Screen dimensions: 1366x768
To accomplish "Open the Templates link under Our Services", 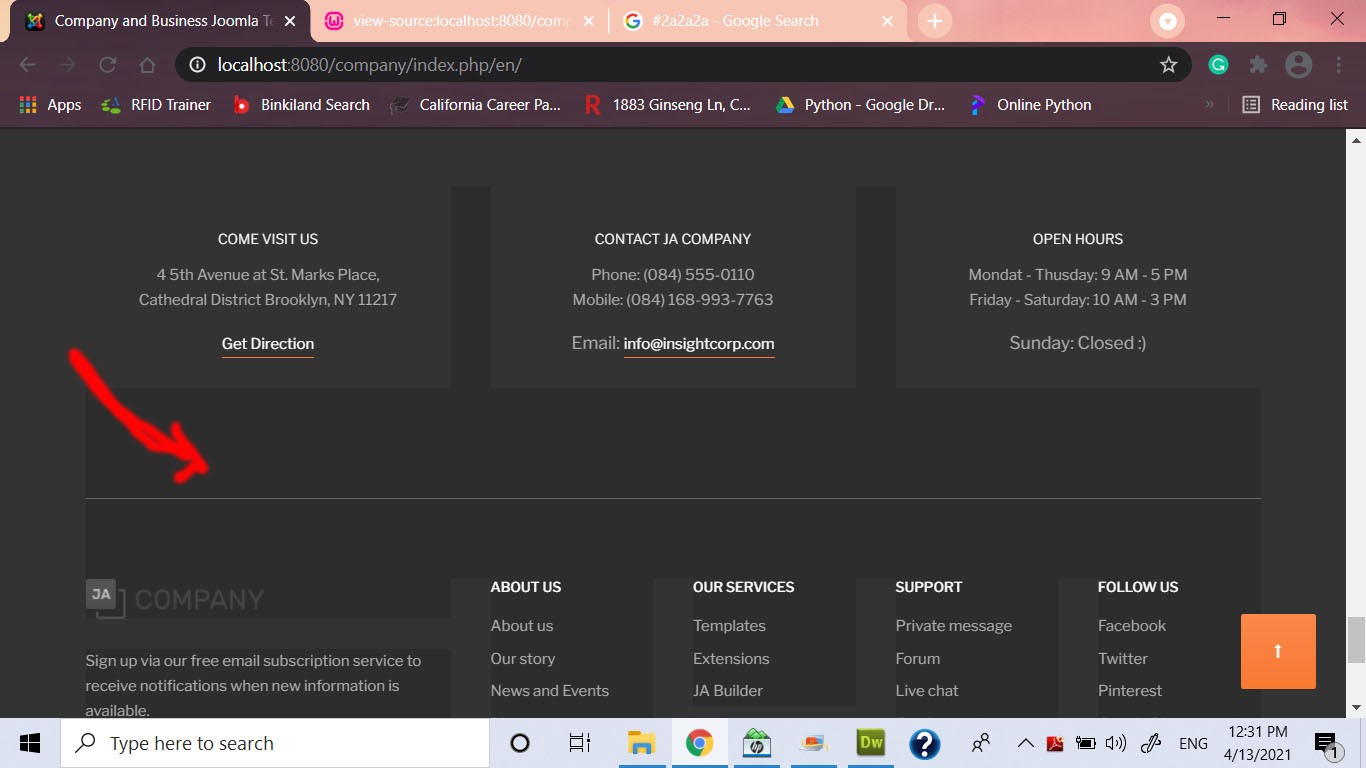I will tap(729, 626).
